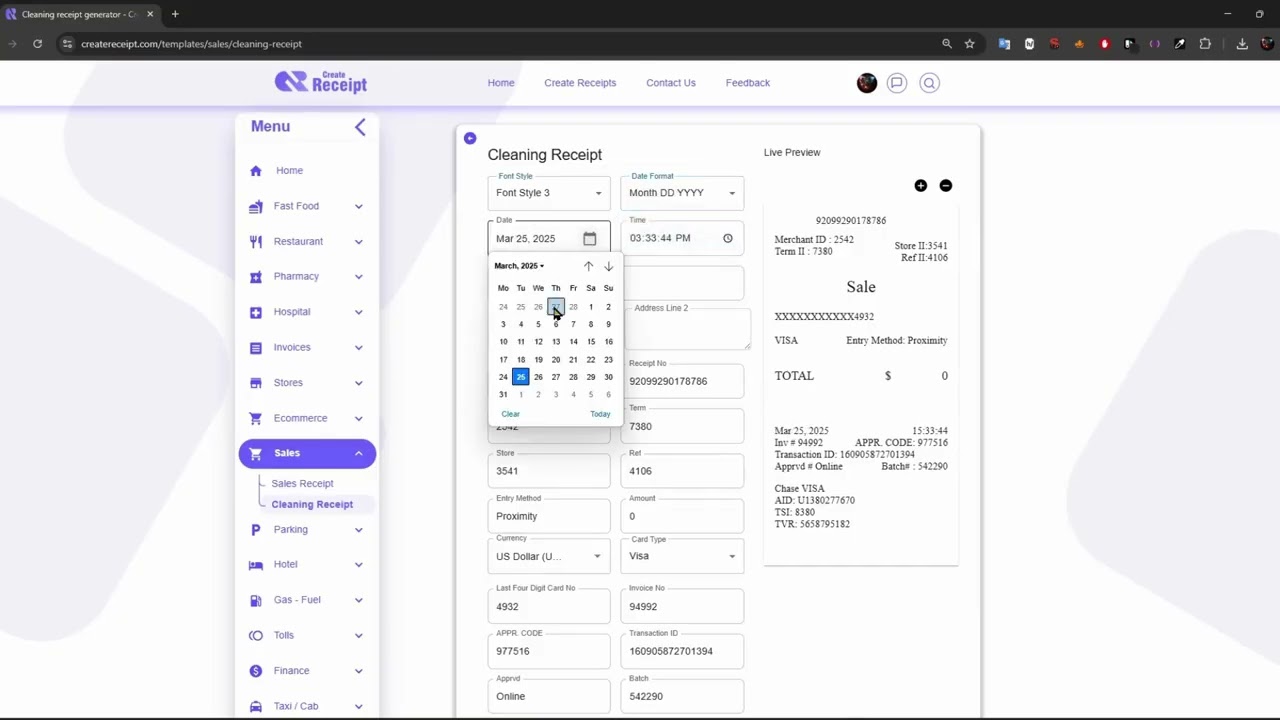The image size is (1280, 720).
Task: Go to next month with down arrow
Action: (608, 266)
